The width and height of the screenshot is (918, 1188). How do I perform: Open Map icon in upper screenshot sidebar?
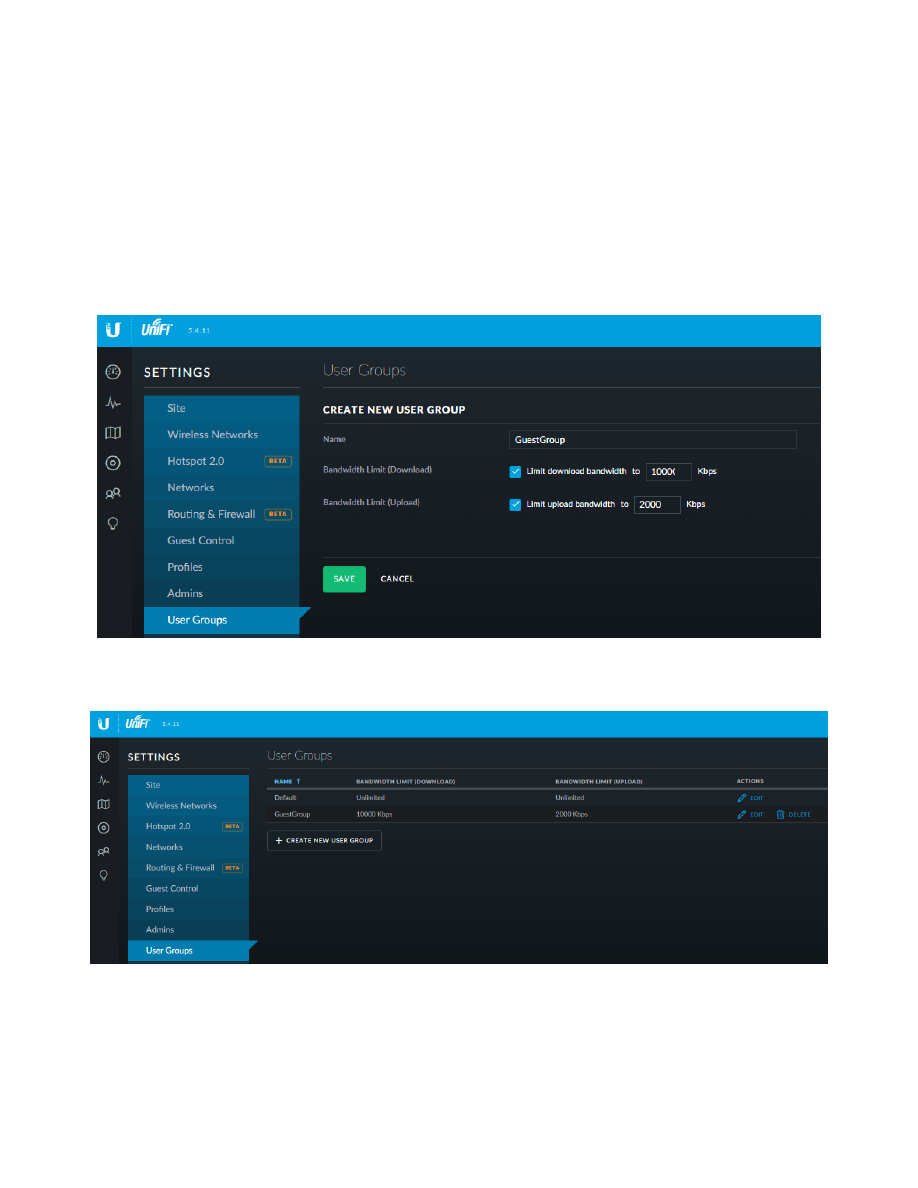(x=114, y=433)
